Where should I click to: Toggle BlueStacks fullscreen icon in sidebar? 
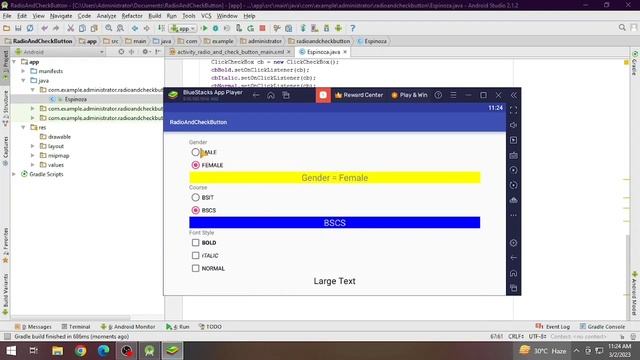tap(513, 110)
